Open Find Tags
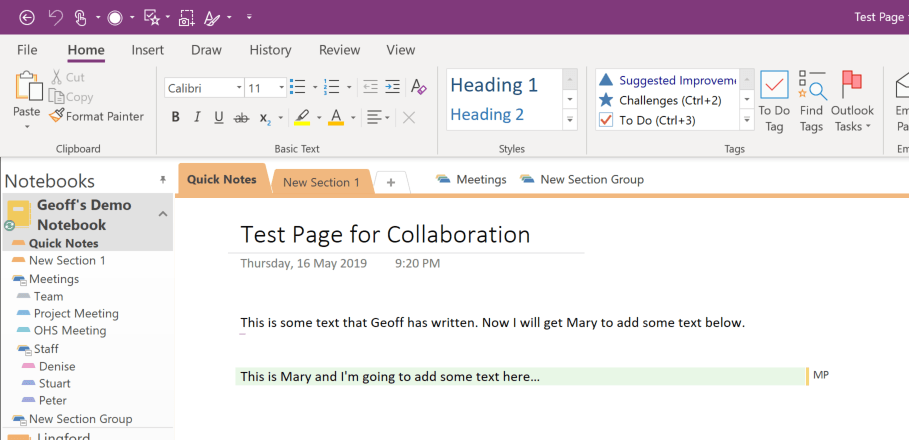Image resolution: width=909 pixels, height=440 pixels. 812,101
